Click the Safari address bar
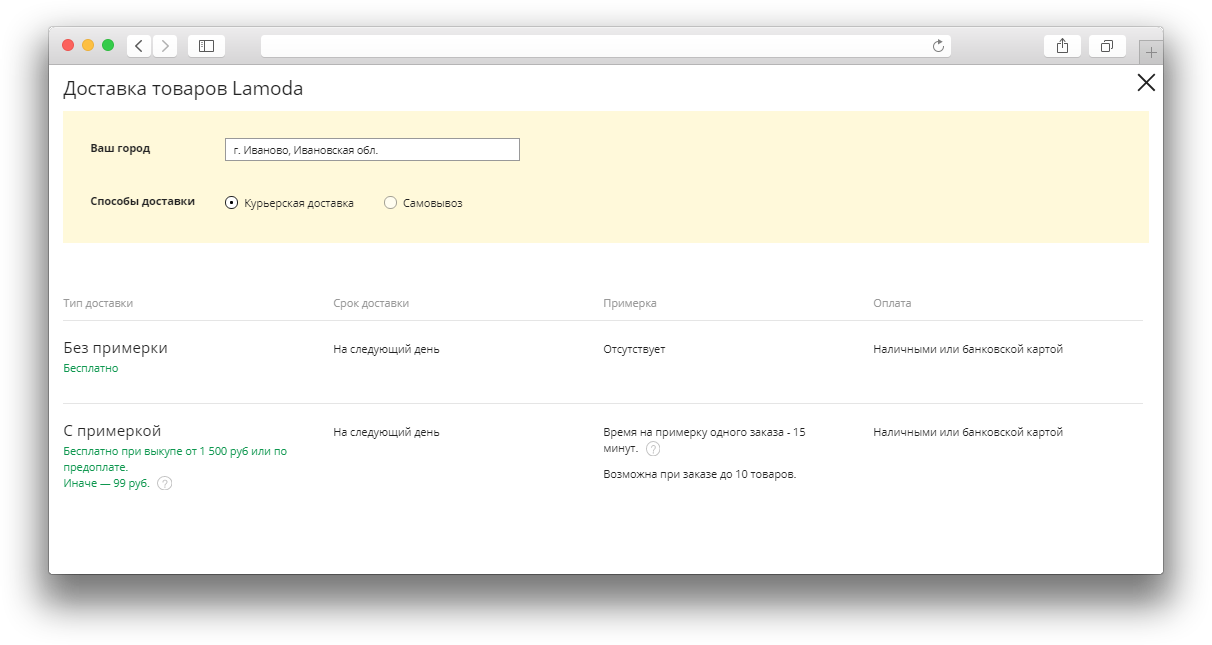This screenshot has width=1212, height=645. pos(606,46)
